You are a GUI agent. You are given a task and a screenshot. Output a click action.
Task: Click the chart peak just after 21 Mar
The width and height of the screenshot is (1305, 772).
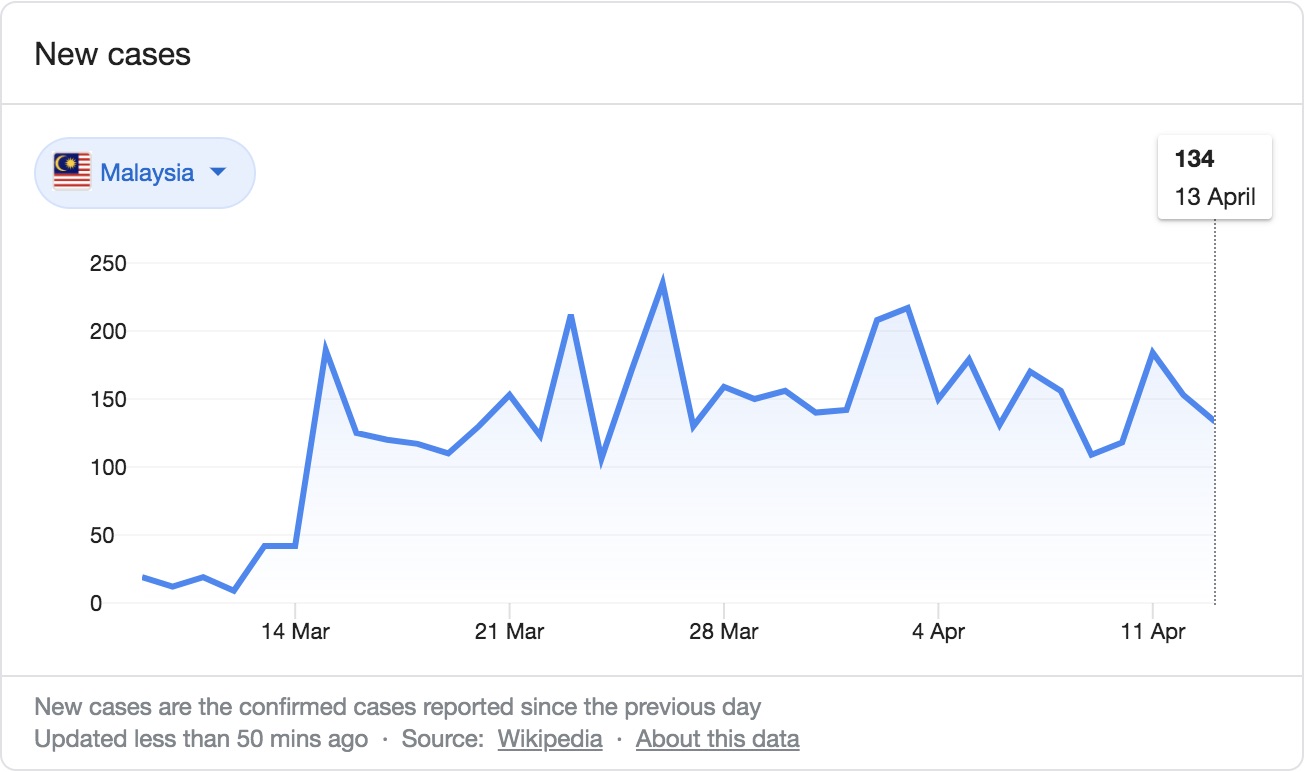pyautogui.click(x=570, y=316)
